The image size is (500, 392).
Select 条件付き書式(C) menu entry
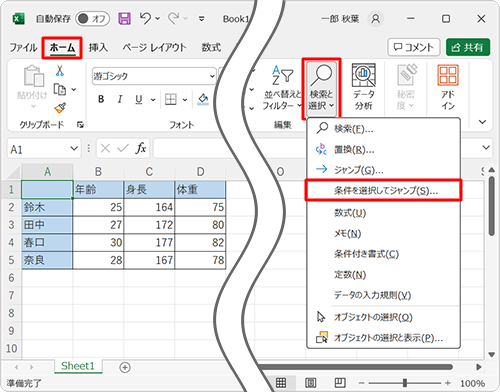tap(383, 254)
